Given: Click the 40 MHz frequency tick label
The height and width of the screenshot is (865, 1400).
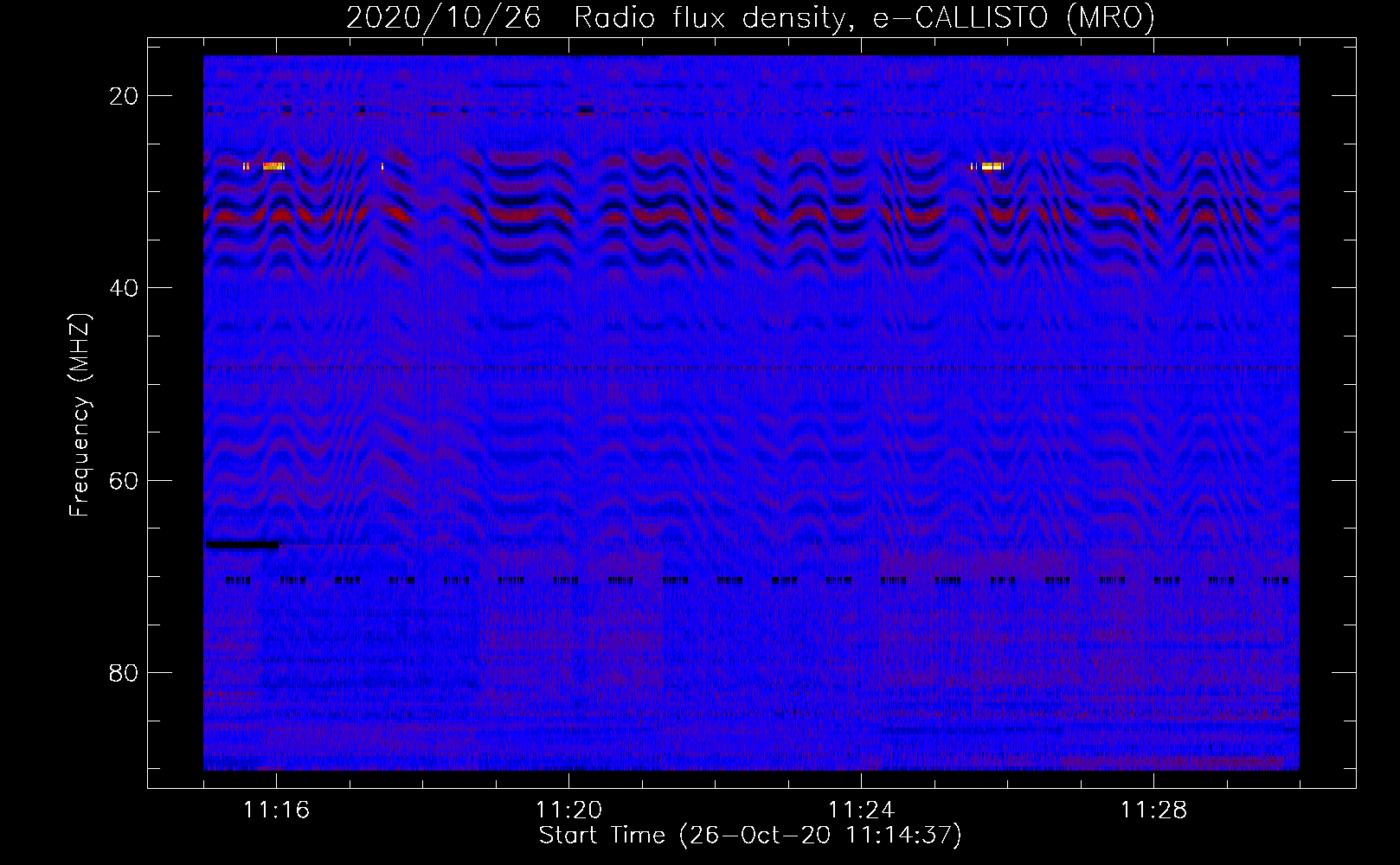Looking at the screenshot, I should coord(124,288).
